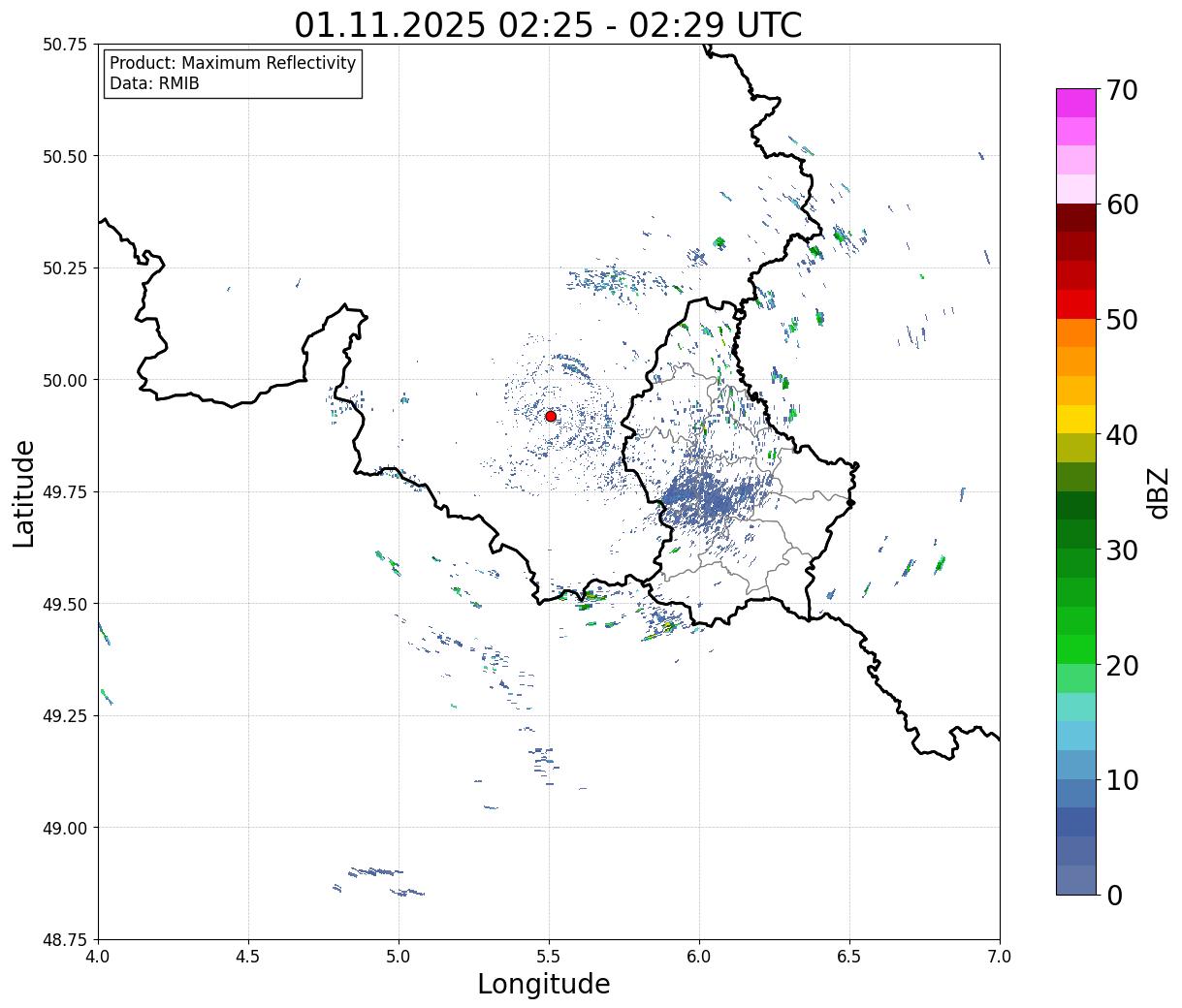Click the colorbar tick label '20'
The height and width of the screenshot is (1008, 1182).
click(1122, 665)
